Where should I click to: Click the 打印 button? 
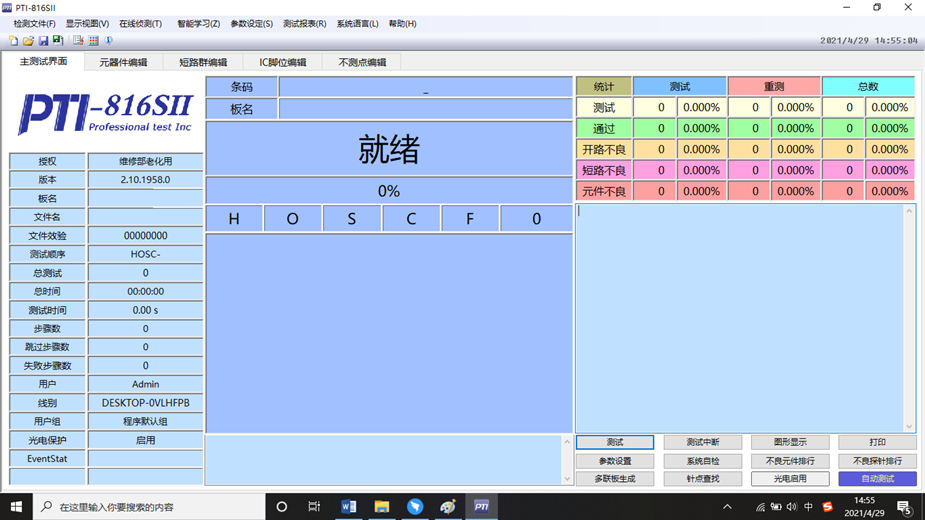877,442
